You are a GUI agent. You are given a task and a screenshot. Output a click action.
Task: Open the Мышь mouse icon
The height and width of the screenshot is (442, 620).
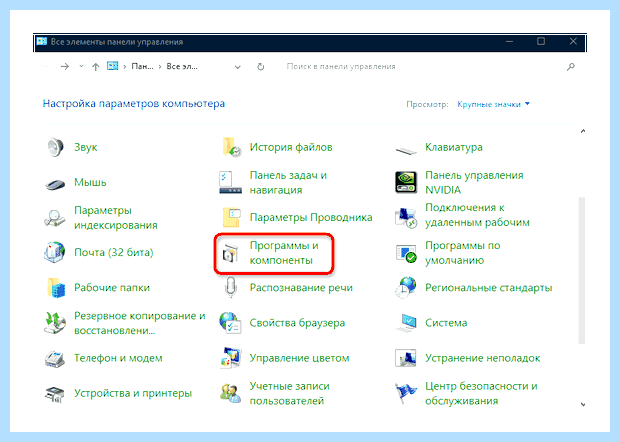point(55,184)
